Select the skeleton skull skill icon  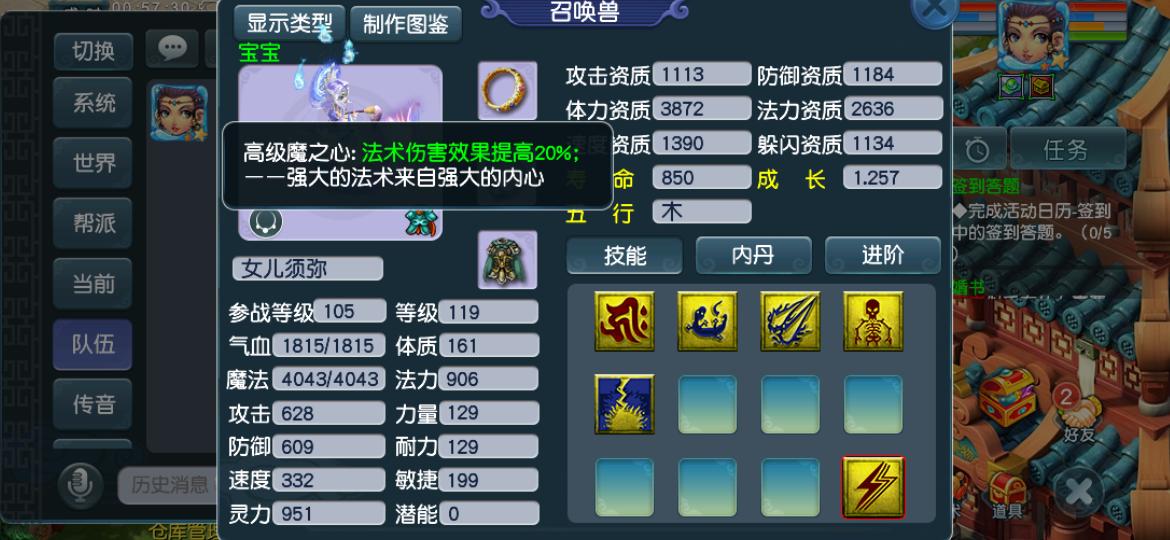(x=873, y=321)
